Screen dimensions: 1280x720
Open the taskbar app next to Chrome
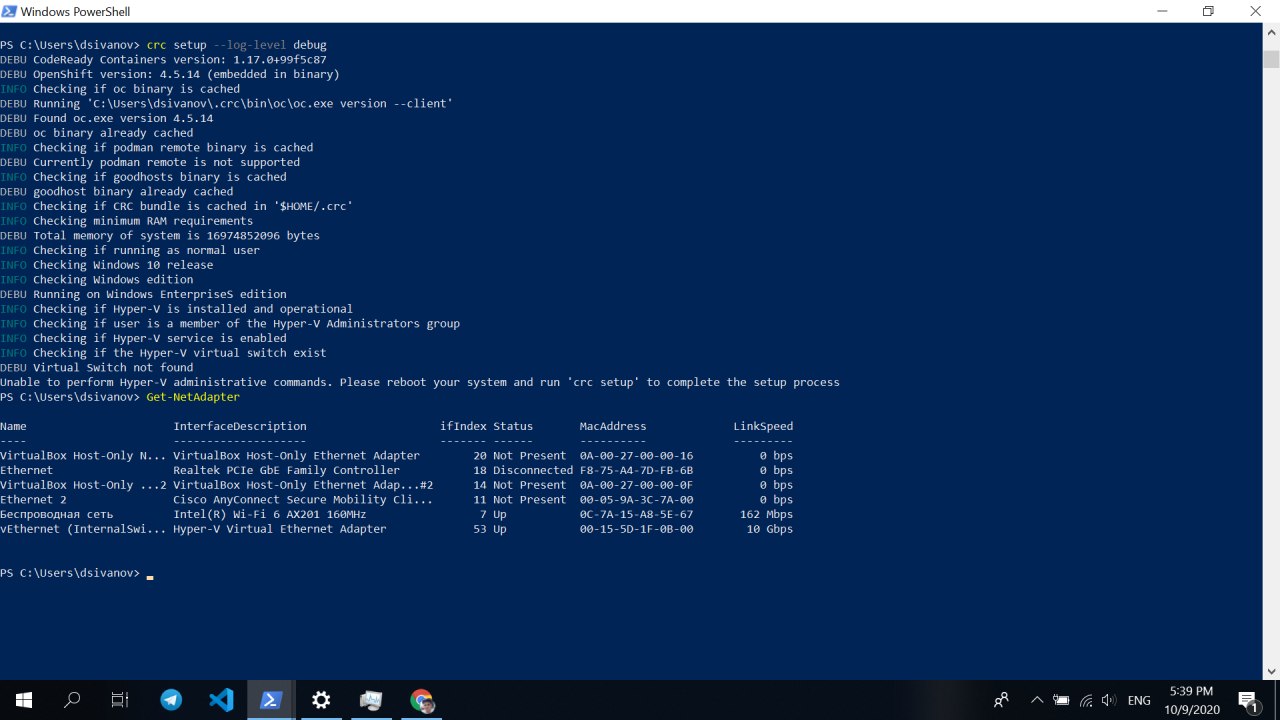click(x=371, y=700)
